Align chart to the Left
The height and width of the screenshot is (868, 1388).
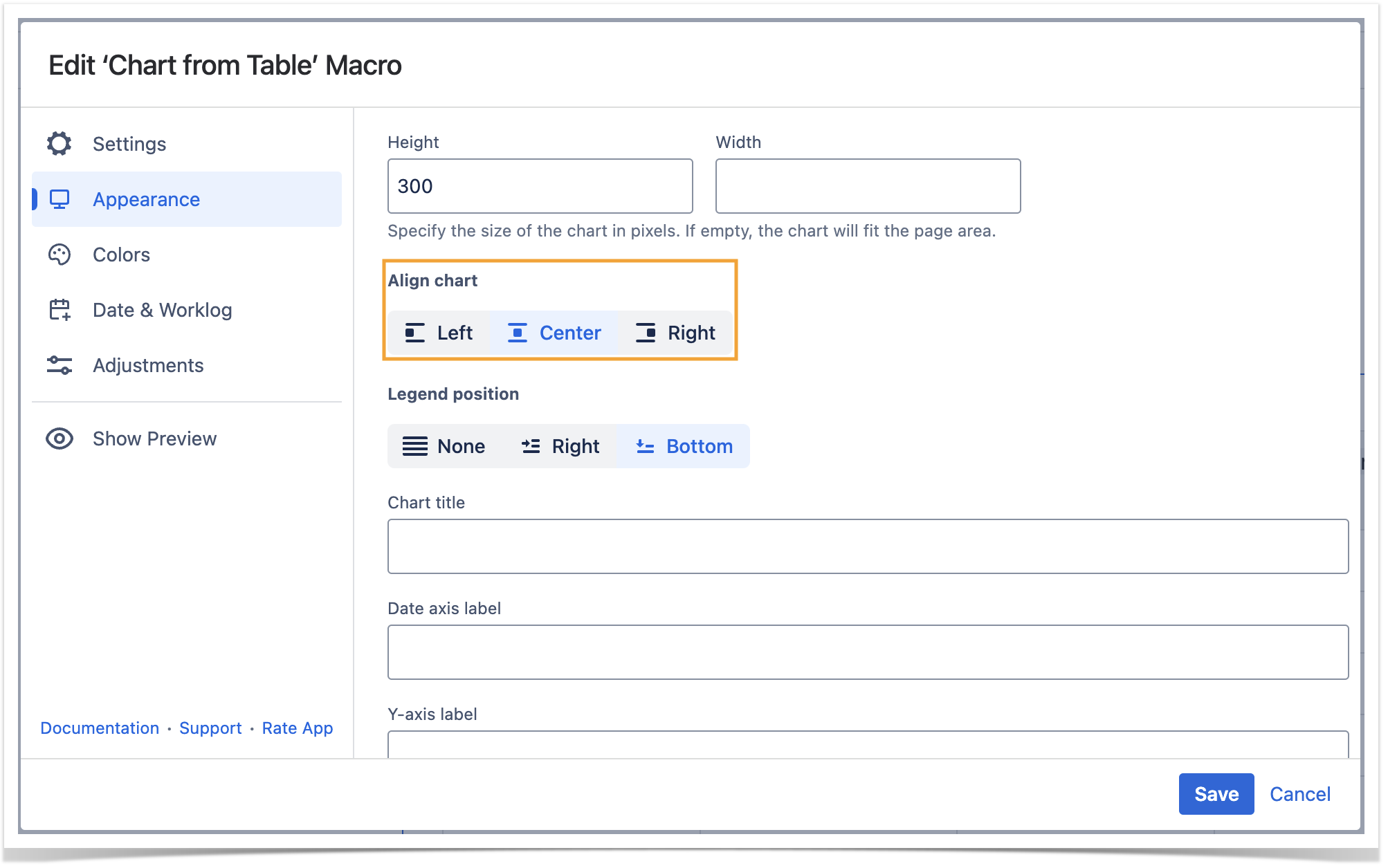(x=439, y=333)
